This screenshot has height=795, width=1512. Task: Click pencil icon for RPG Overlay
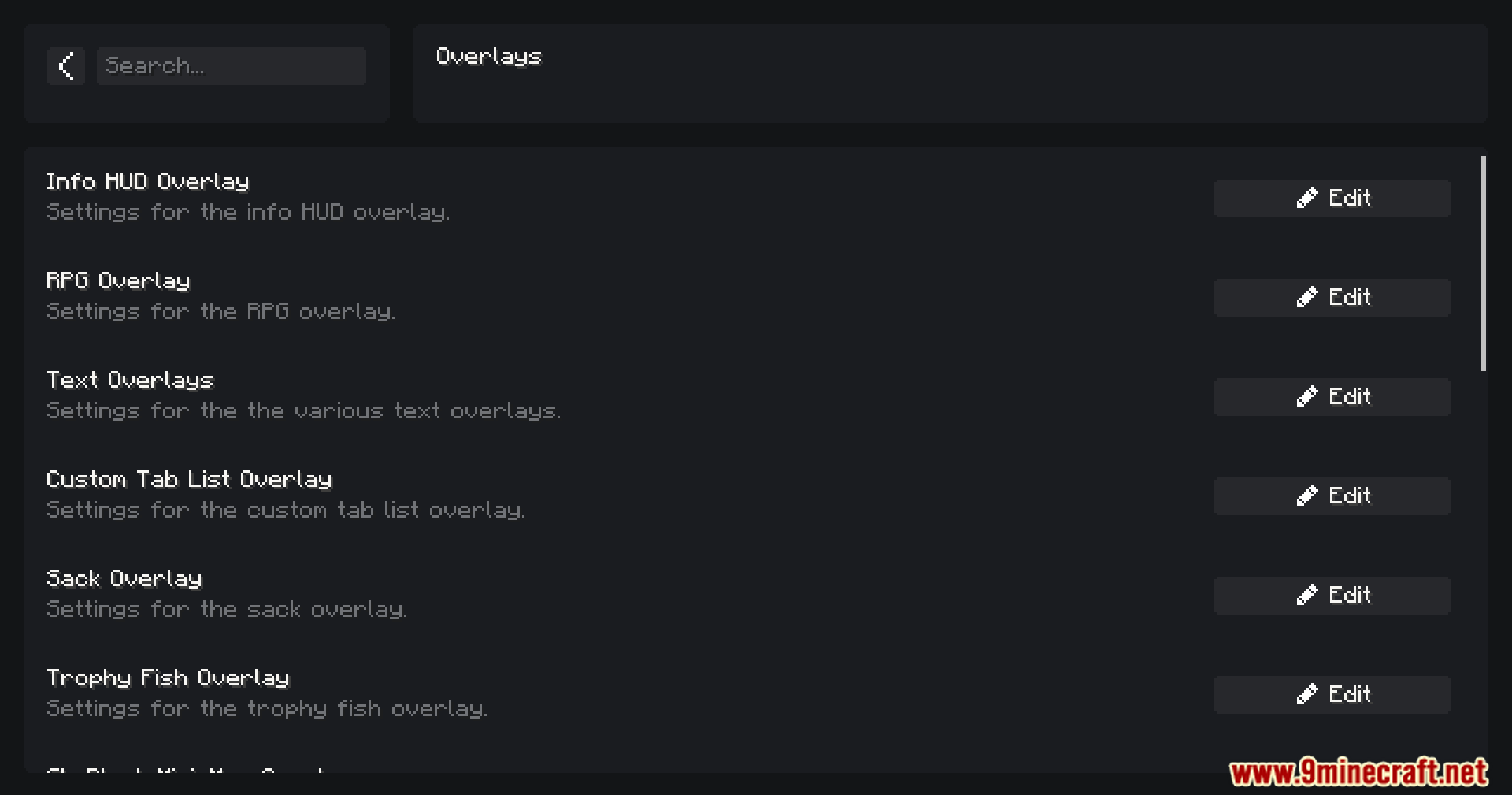click(x=1307, y=297)
